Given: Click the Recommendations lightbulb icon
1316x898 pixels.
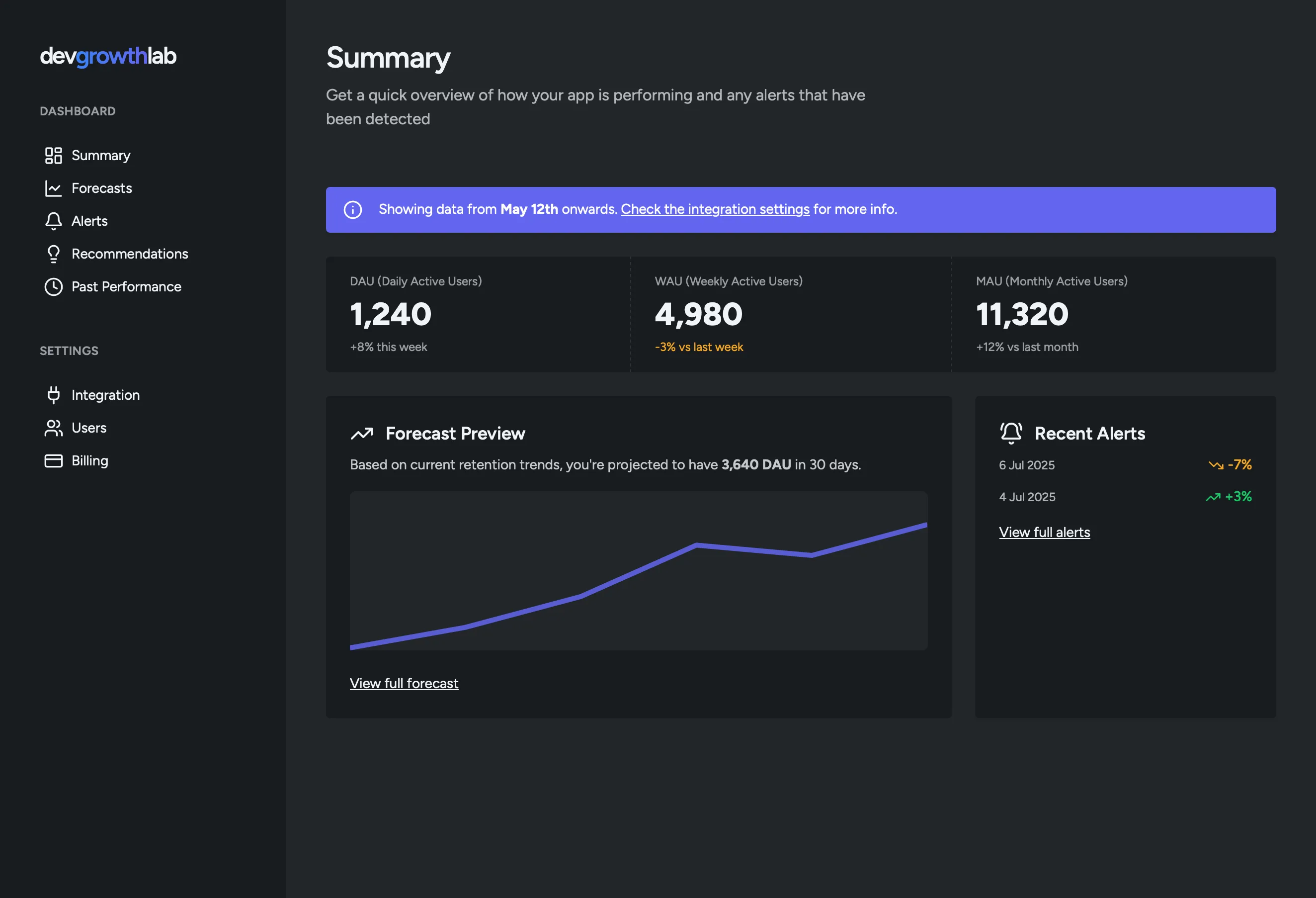Looking at the screenshot, I should 53,254.
